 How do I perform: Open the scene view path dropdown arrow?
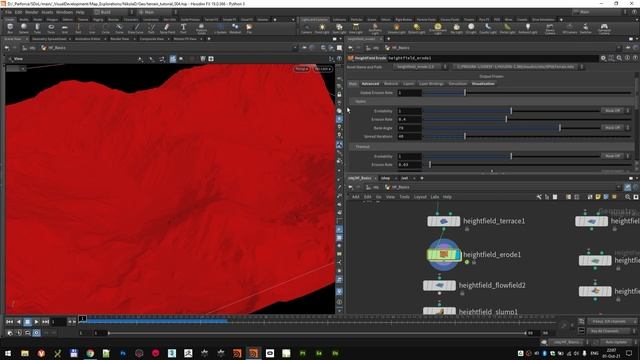coord(295,48)
